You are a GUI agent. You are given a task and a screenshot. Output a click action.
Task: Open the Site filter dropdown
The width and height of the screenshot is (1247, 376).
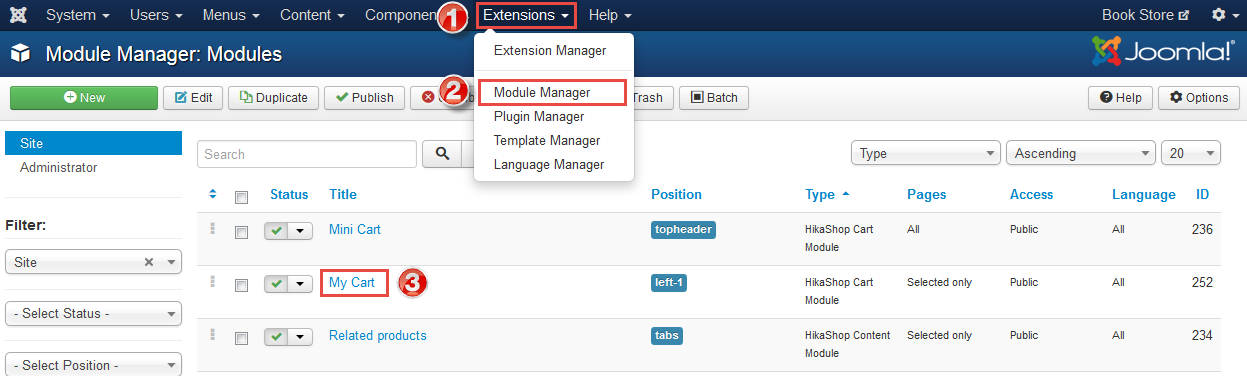[x=94, y=262]
